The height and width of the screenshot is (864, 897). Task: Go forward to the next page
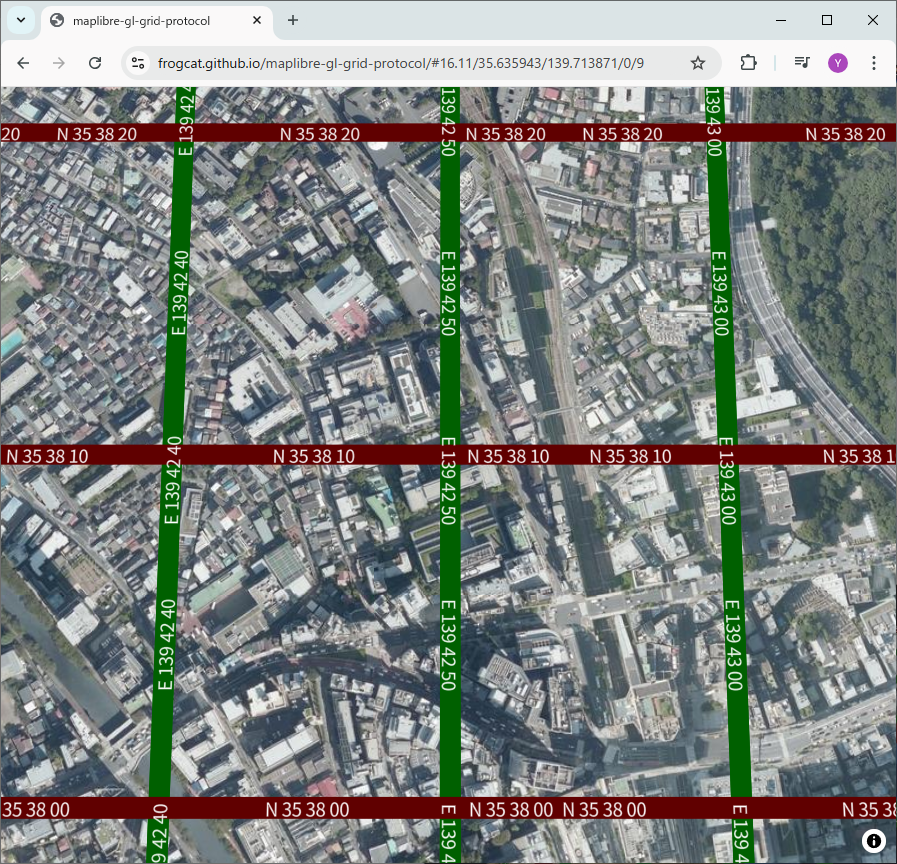(x=59, y=63)
